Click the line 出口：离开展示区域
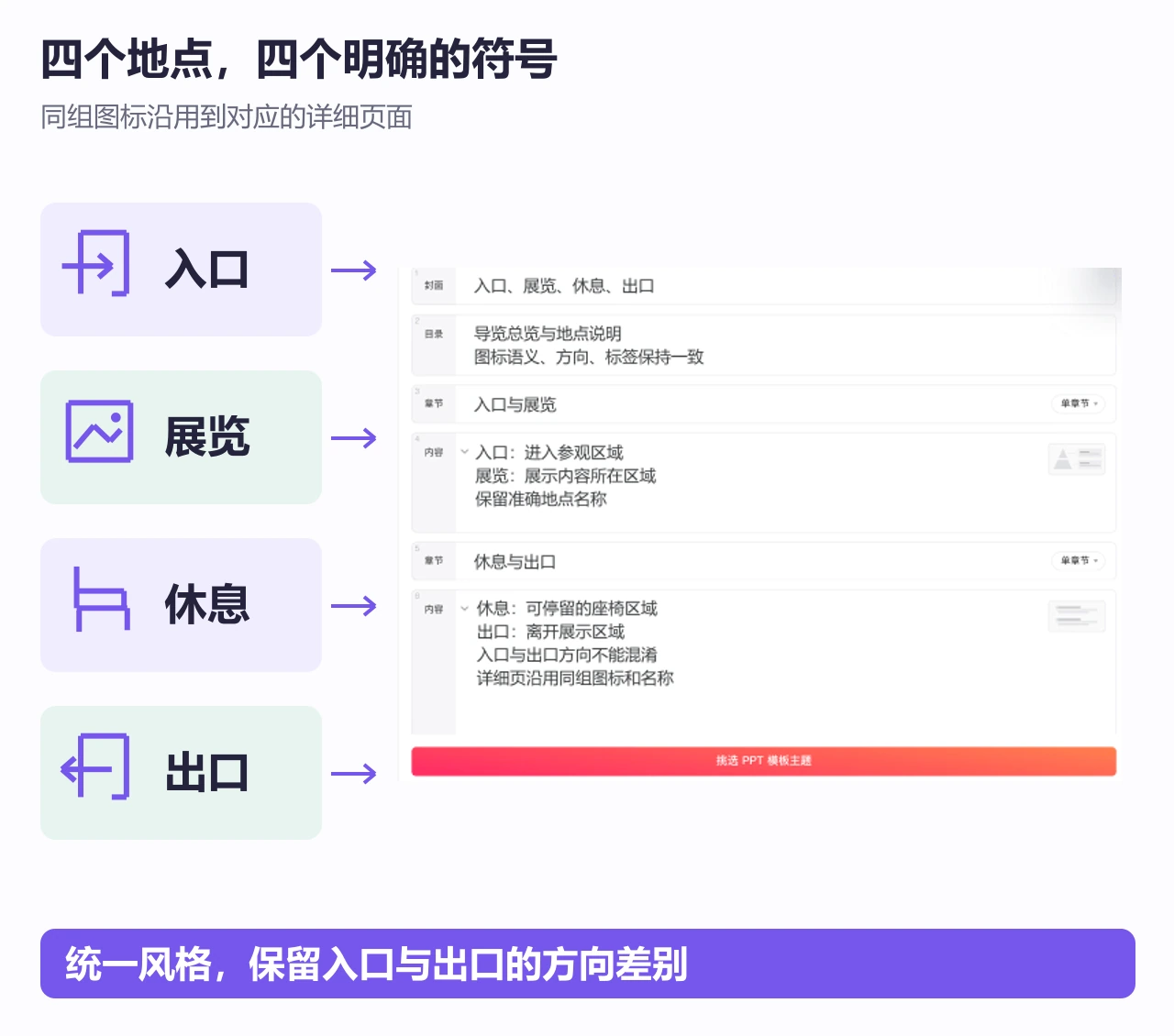 (550, 632)
